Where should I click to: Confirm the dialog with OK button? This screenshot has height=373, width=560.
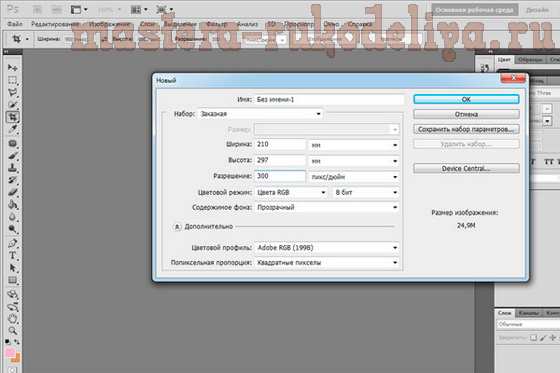point(466,99)
